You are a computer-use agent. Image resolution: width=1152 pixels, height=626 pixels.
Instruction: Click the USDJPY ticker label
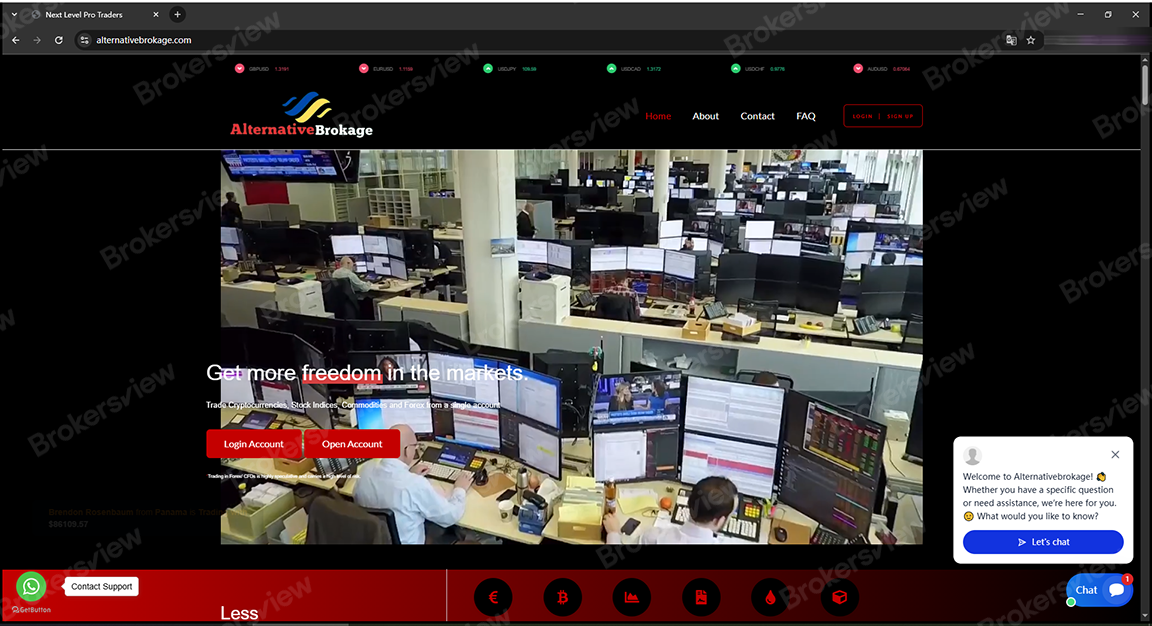click(x=507, y=69)
